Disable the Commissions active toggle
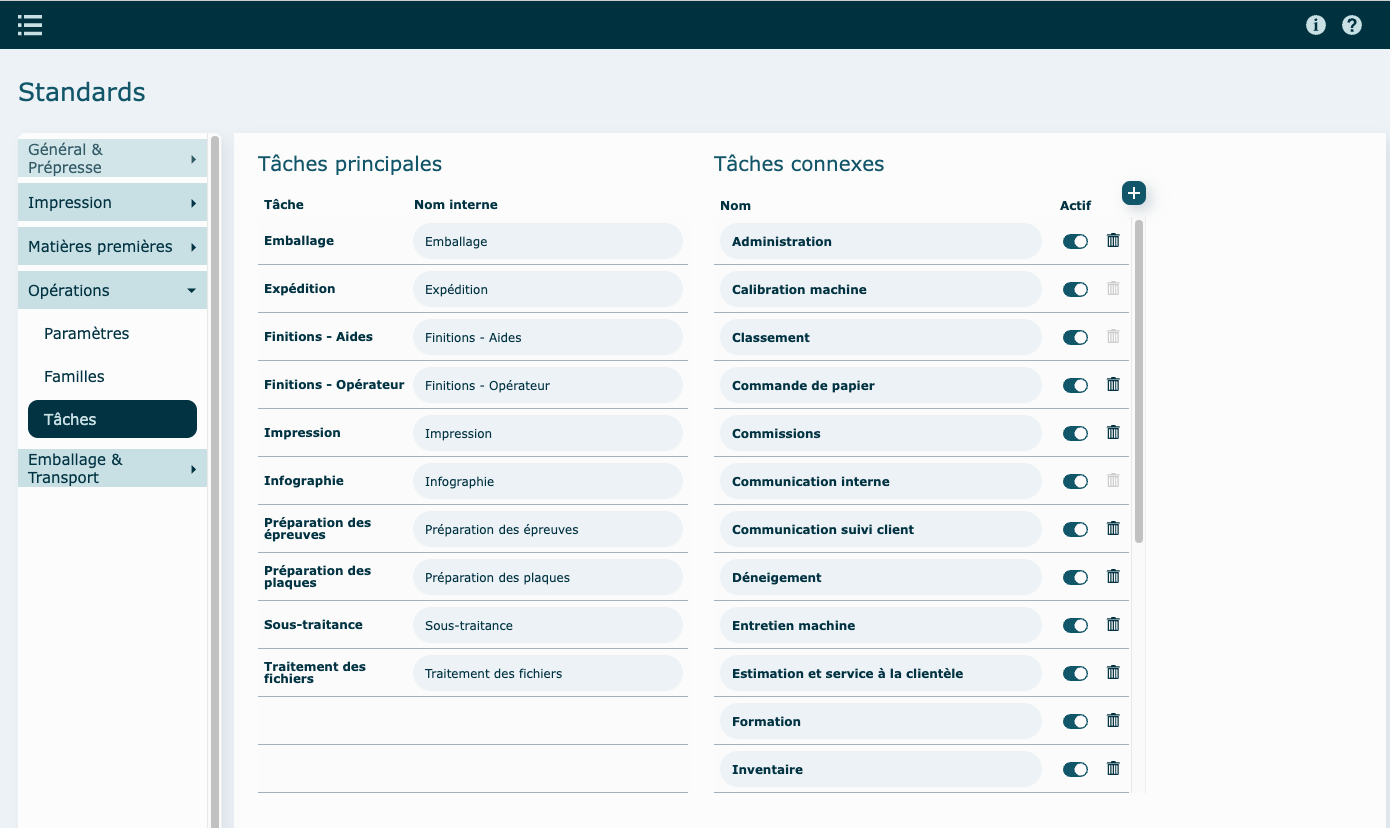 click(x=1075, y=433)
